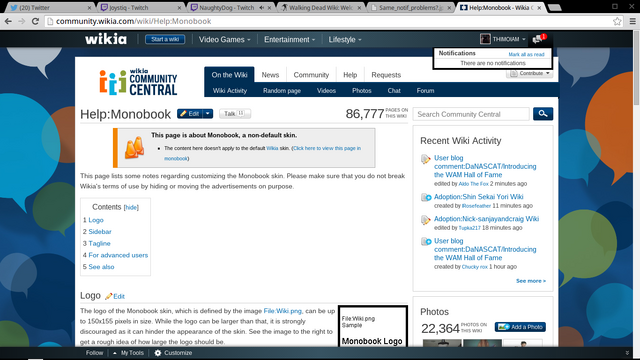
Task: Click the Follow button in bottom bar
Action: pos(94,353)
